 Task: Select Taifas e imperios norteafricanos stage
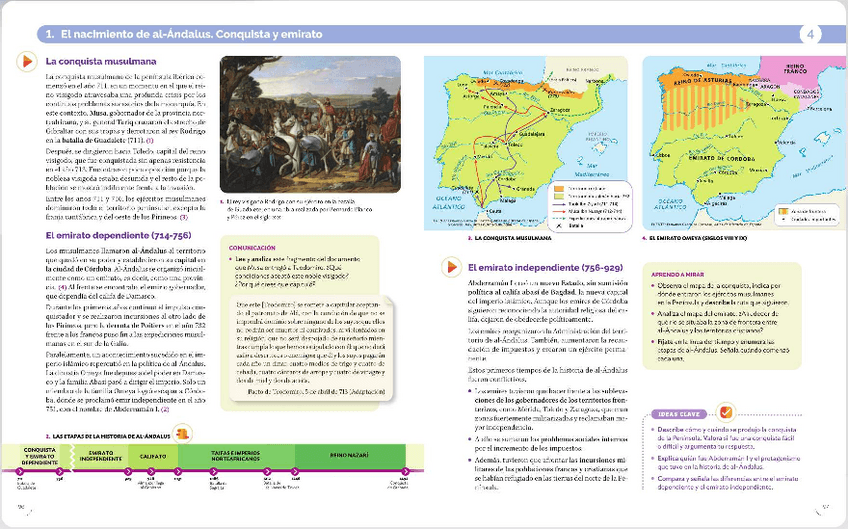click(x=229, y=455)
